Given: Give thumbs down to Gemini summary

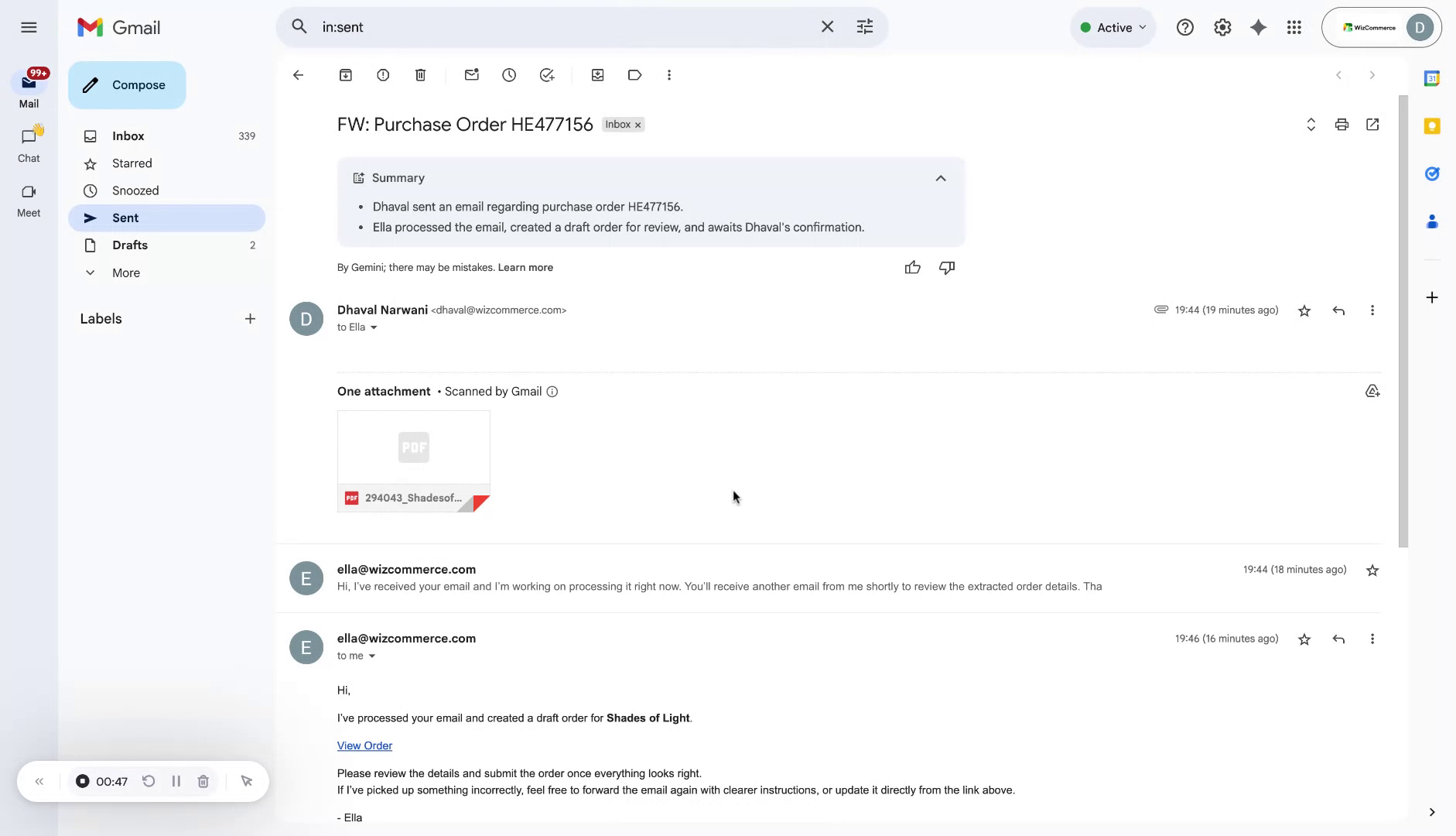Looking at the screenshot, I should 946,267.
